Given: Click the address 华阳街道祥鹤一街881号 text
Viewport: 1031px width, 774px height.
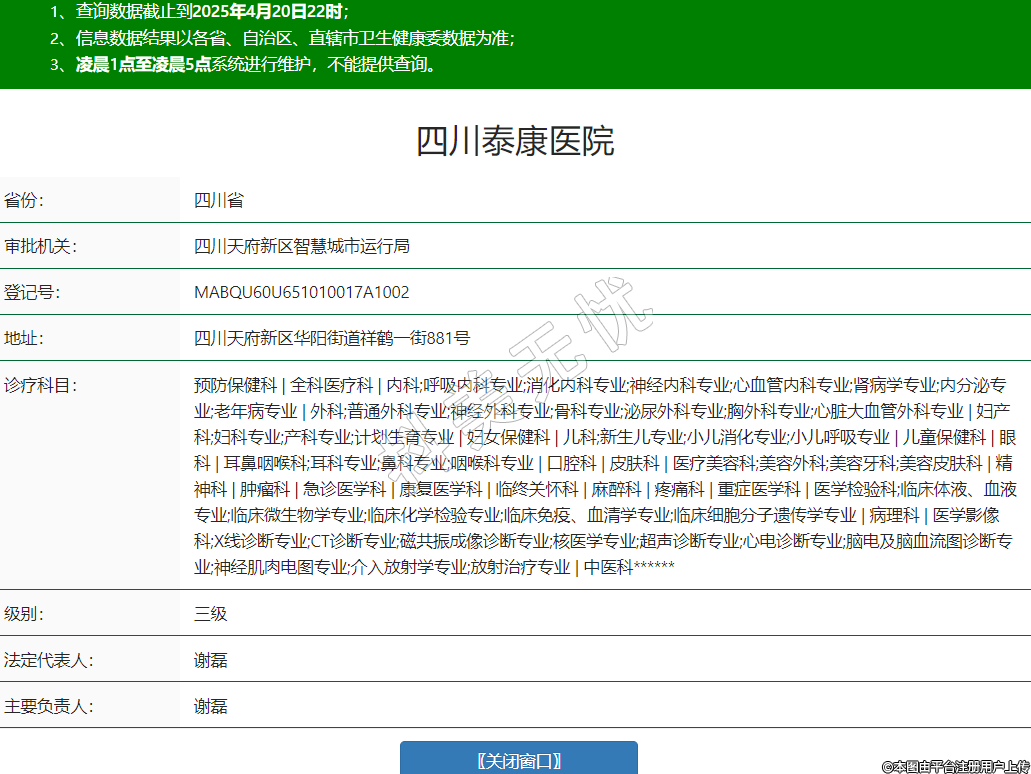Looking at the screenshot, I should coord(379,338).
